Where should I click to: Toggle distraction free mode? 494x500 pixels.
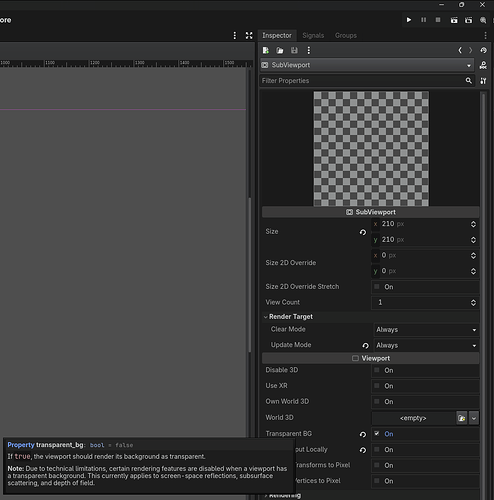(x=249, y=36)
